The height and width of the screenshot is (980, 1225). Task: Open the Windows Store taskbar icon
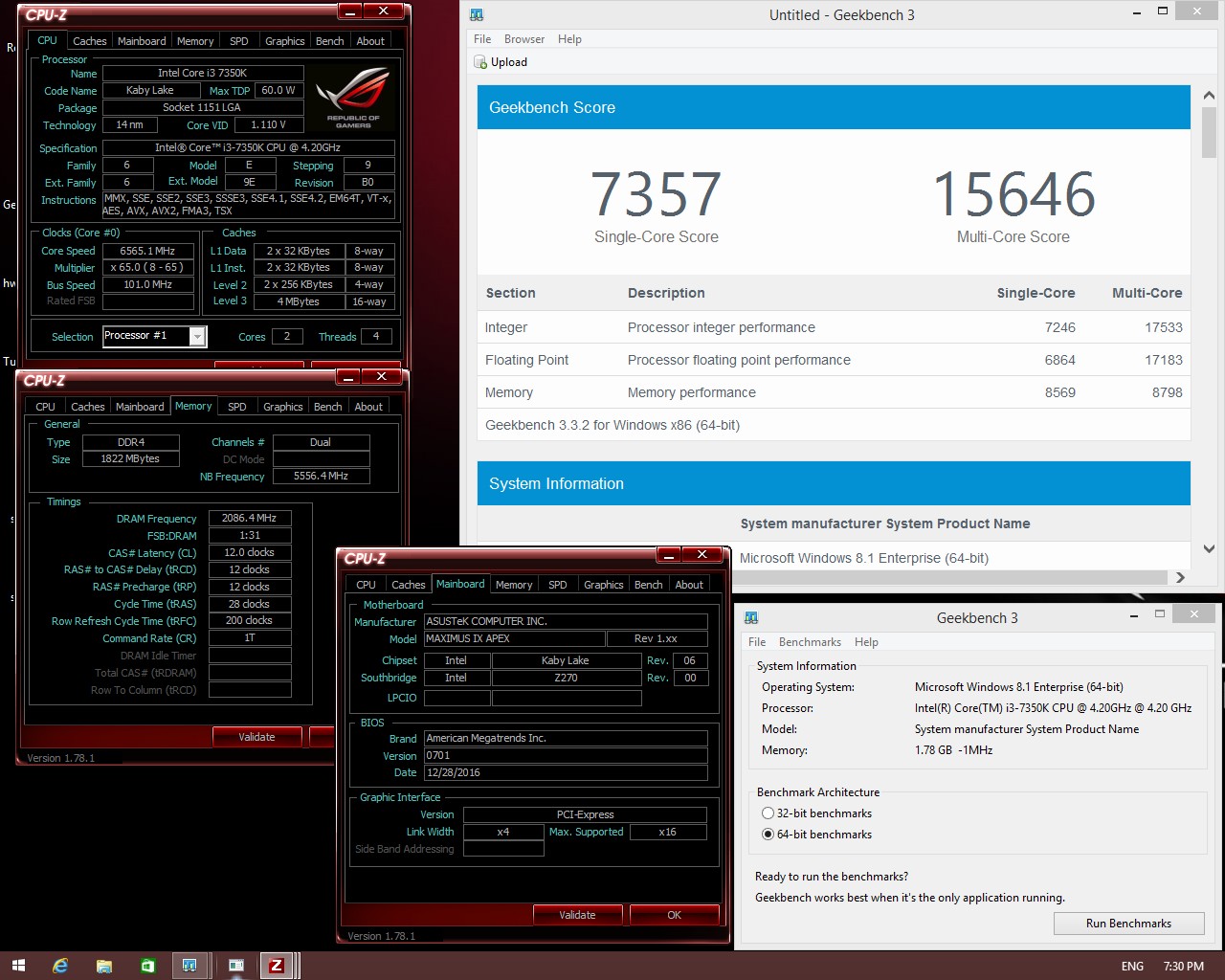[147, 966]
